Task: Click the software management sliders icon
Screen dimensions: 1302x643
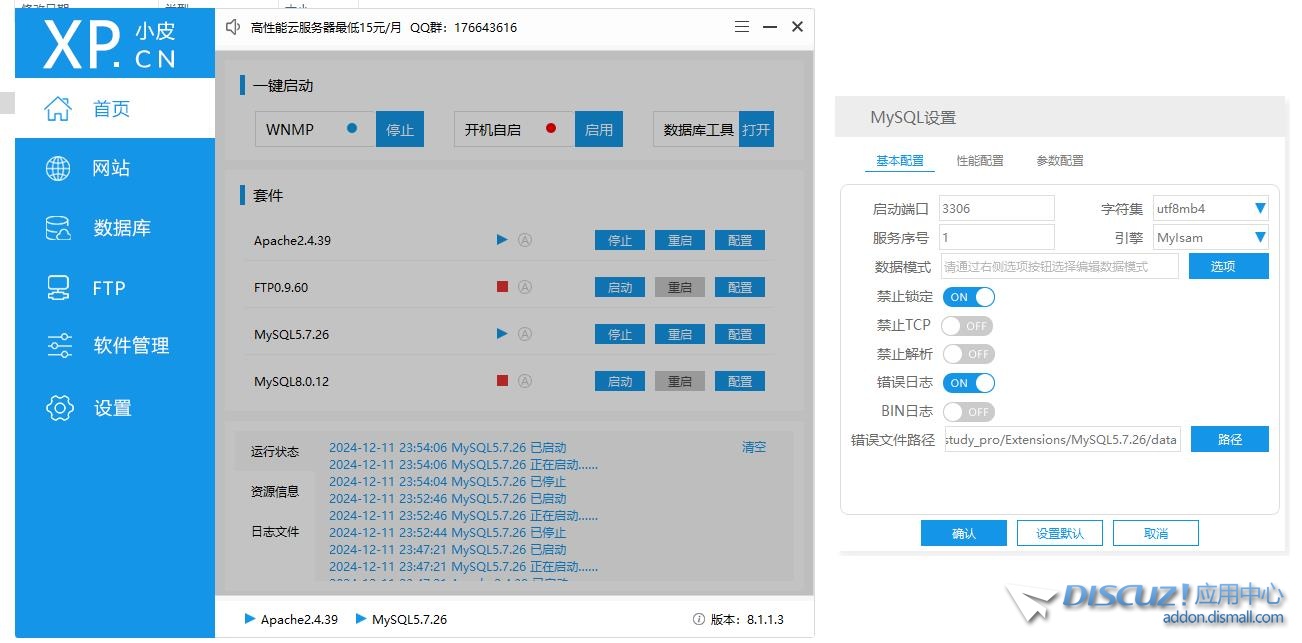Action: pos(59,346)
